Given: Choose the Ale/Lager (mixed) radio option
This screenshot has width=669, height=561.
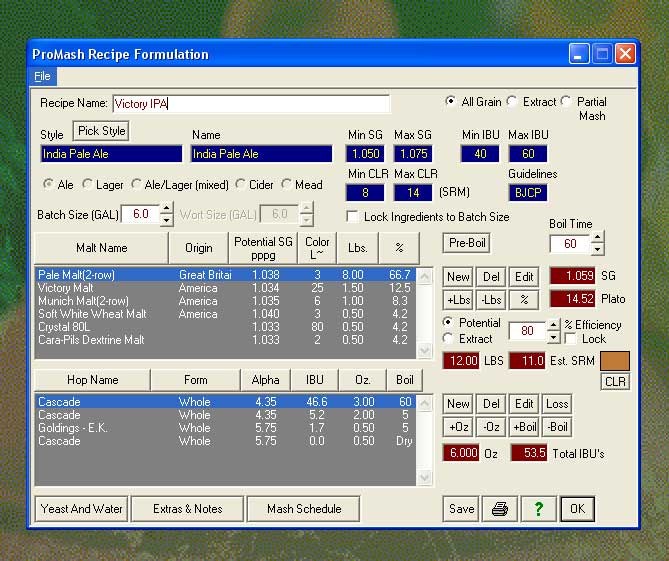Looking at the screenshot, I should coord(136,184).
